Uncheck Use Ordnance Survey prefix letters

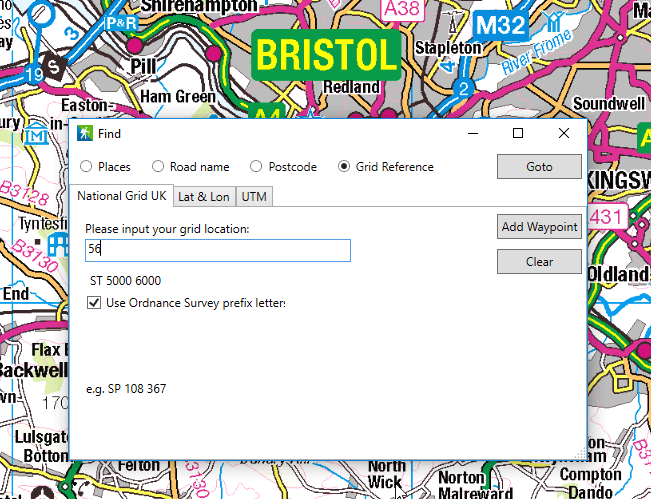pyautogui.click(x=94, y=303)
